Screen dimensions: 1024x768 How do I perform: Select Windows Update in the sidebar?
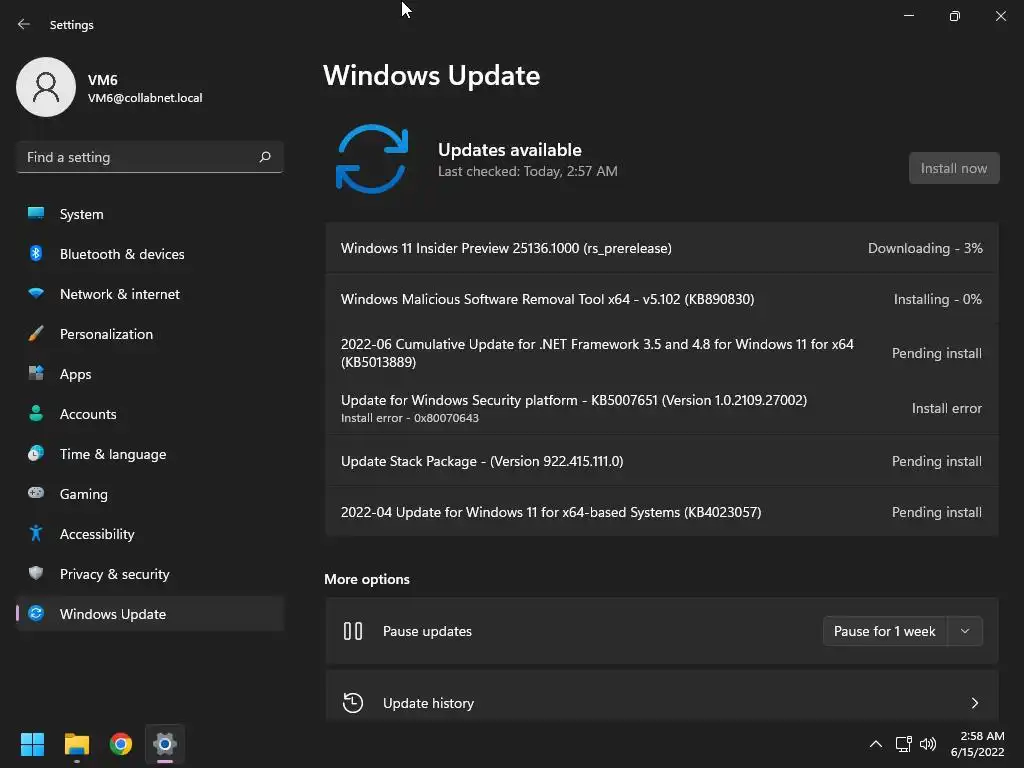[150, 614]
